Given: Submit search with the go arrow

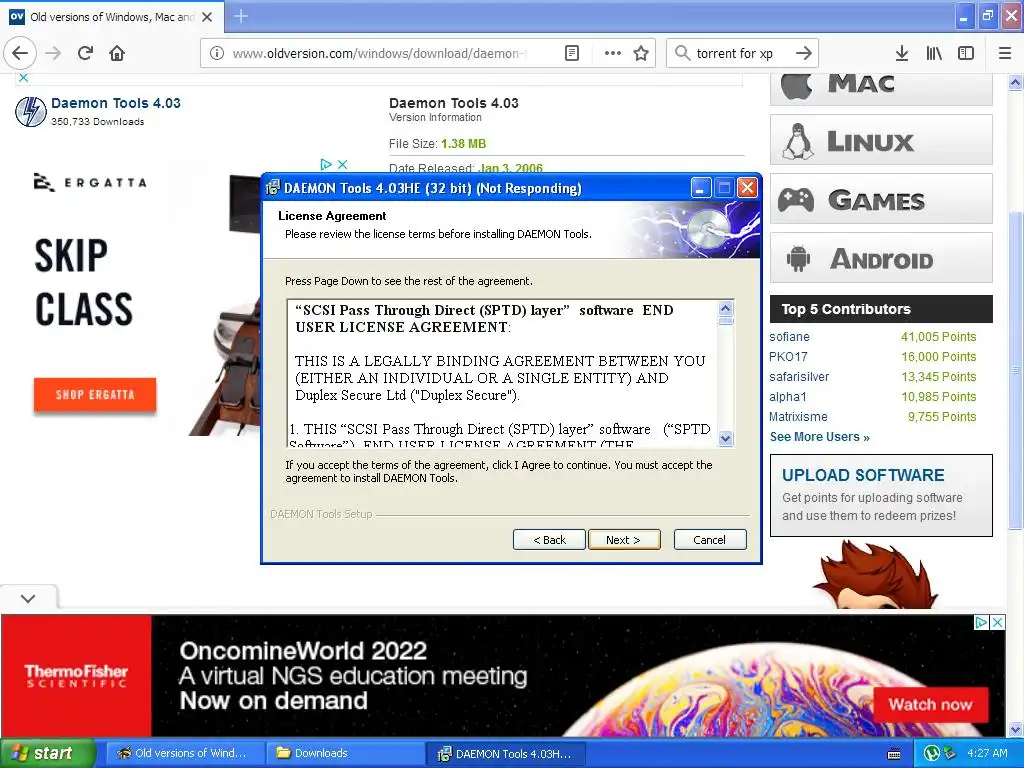Looking at the screenshot, I should point(804,53).
